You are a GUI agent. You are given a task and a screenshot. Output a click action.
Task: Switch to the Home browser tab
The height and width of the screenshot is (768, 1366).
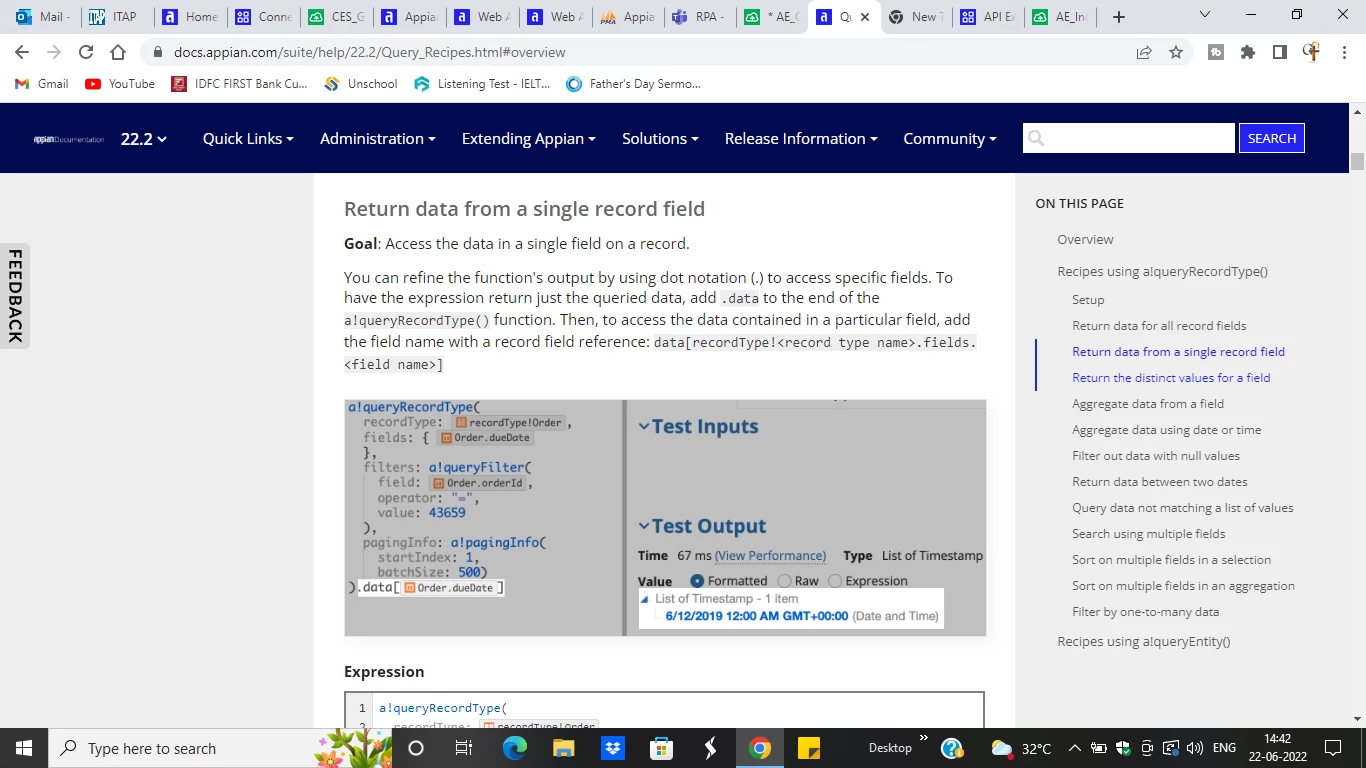tap(189, 17)
